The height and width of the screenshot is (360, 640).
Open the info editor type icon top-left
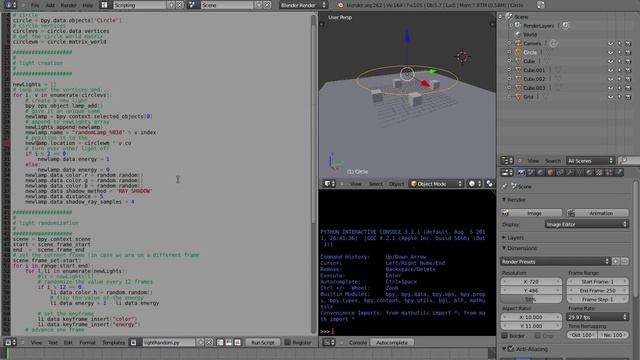click(10, 5)
